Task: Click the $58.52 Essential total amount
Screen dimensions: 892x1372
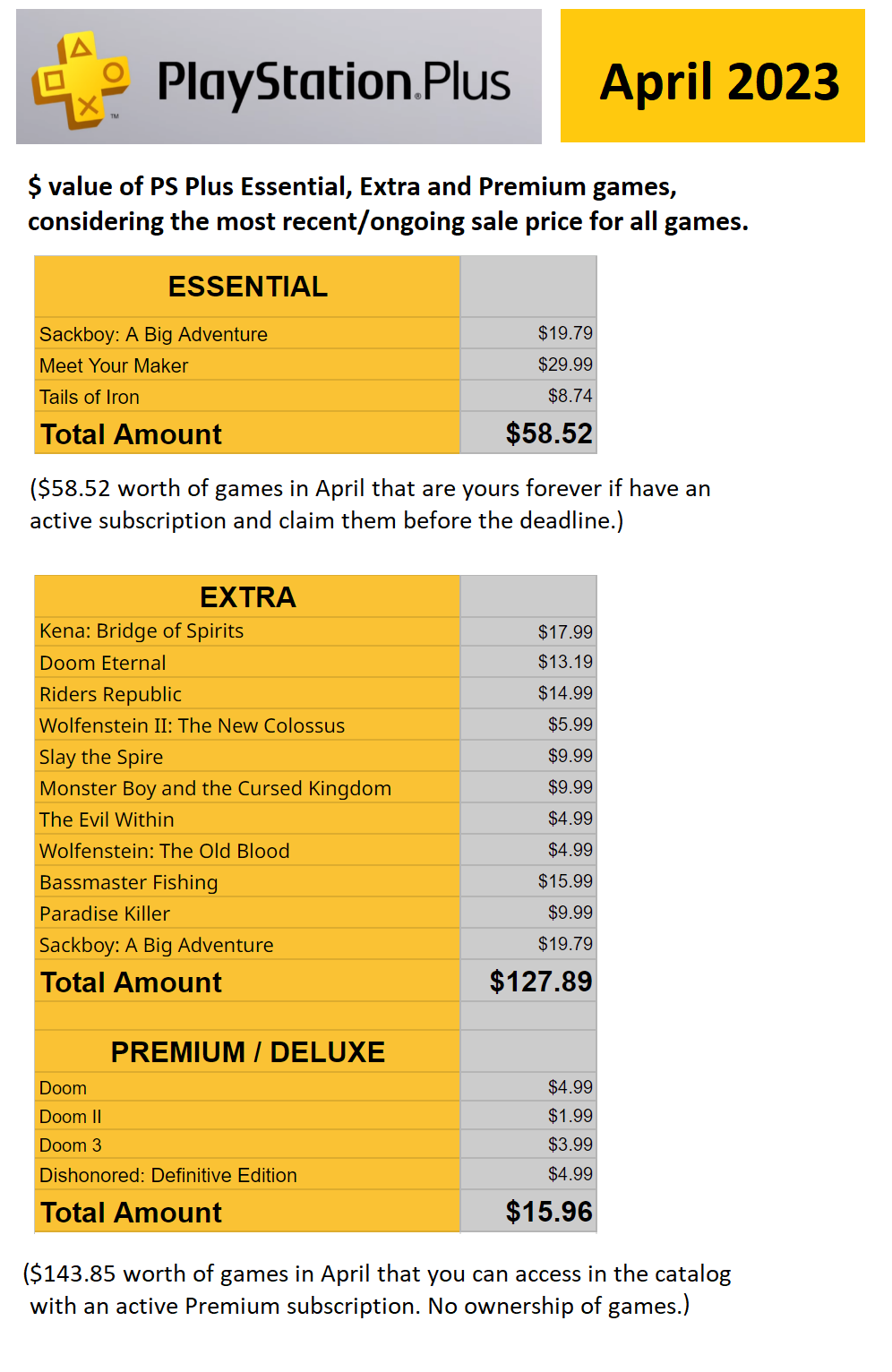Action: (x=548, y=433)
